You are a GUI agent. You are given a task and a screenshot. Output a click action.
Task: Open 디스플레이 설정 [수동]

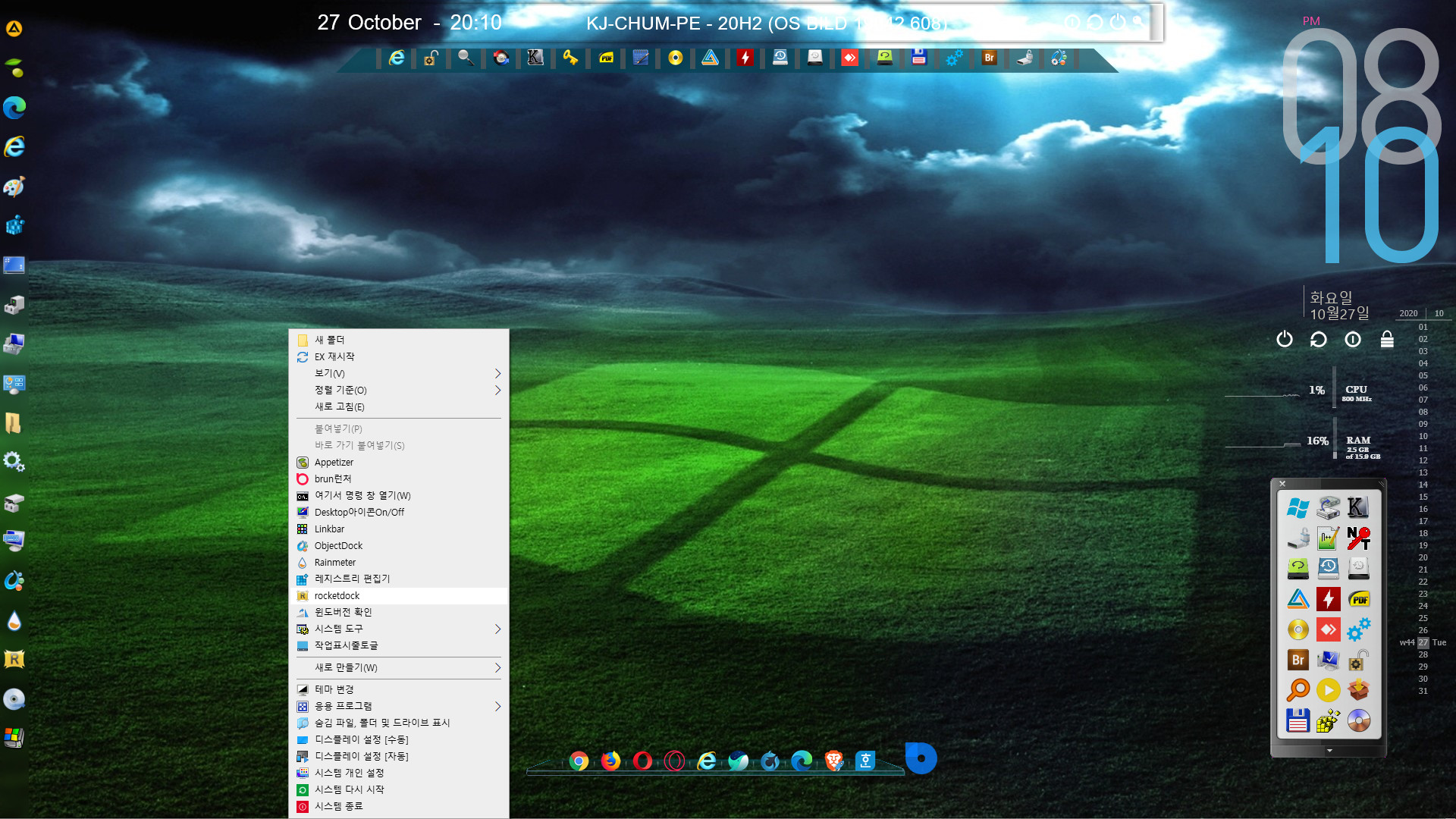398,739
